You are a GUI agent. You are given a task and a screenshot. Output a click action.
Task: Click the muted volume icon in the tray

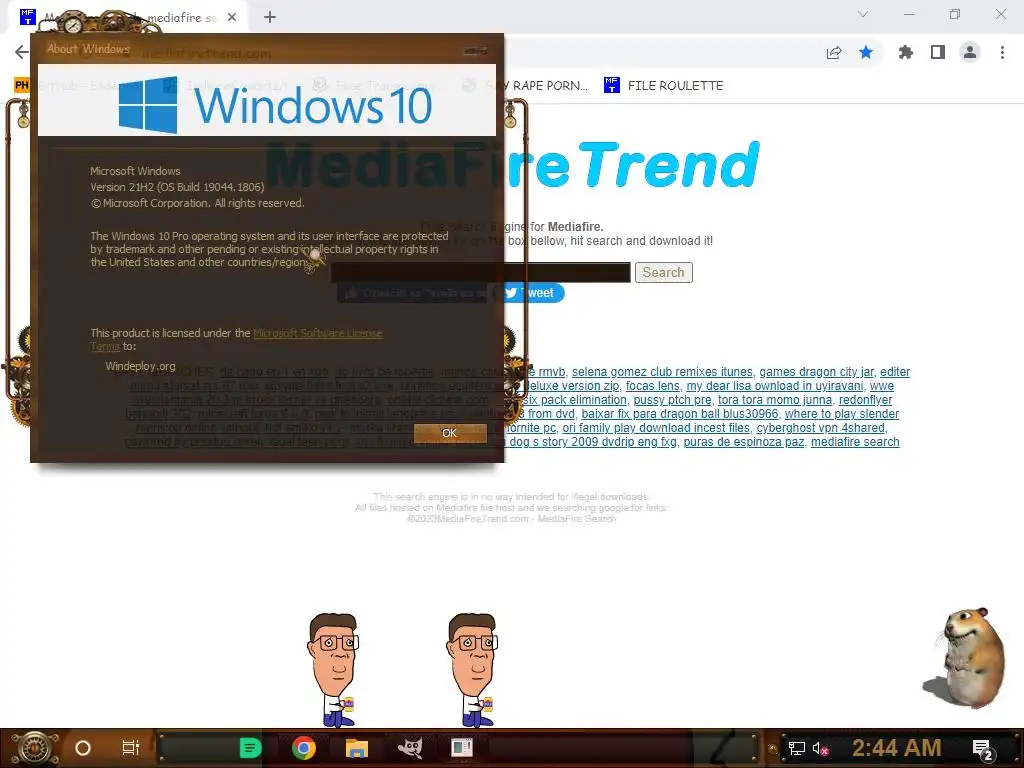(x=820, y=748)
